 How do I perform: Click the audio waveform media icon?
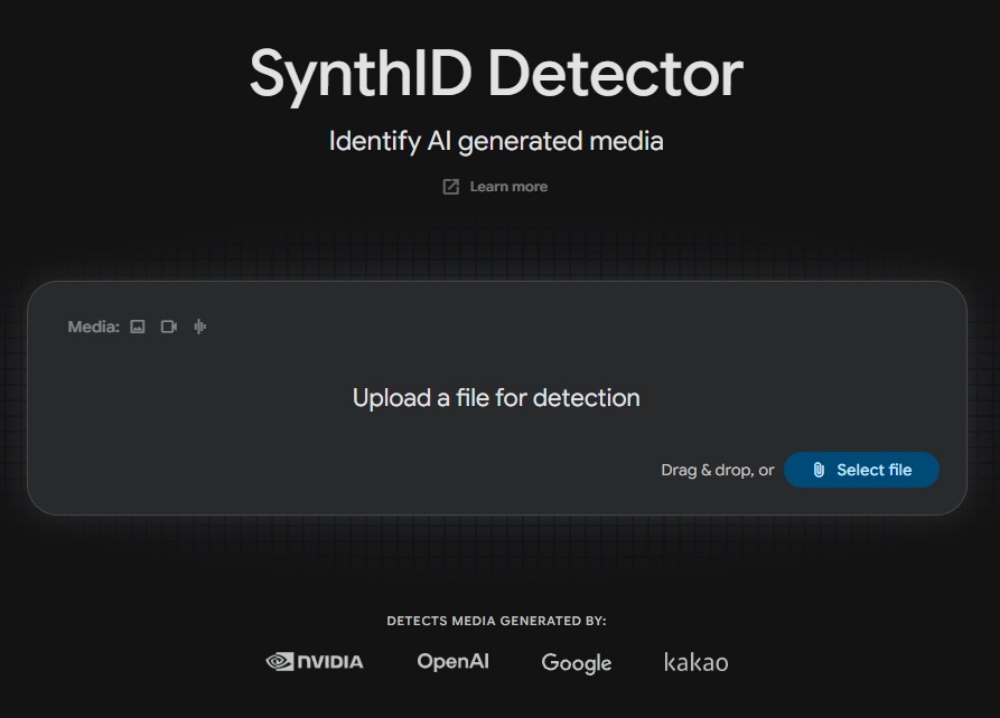click(200, 327)
